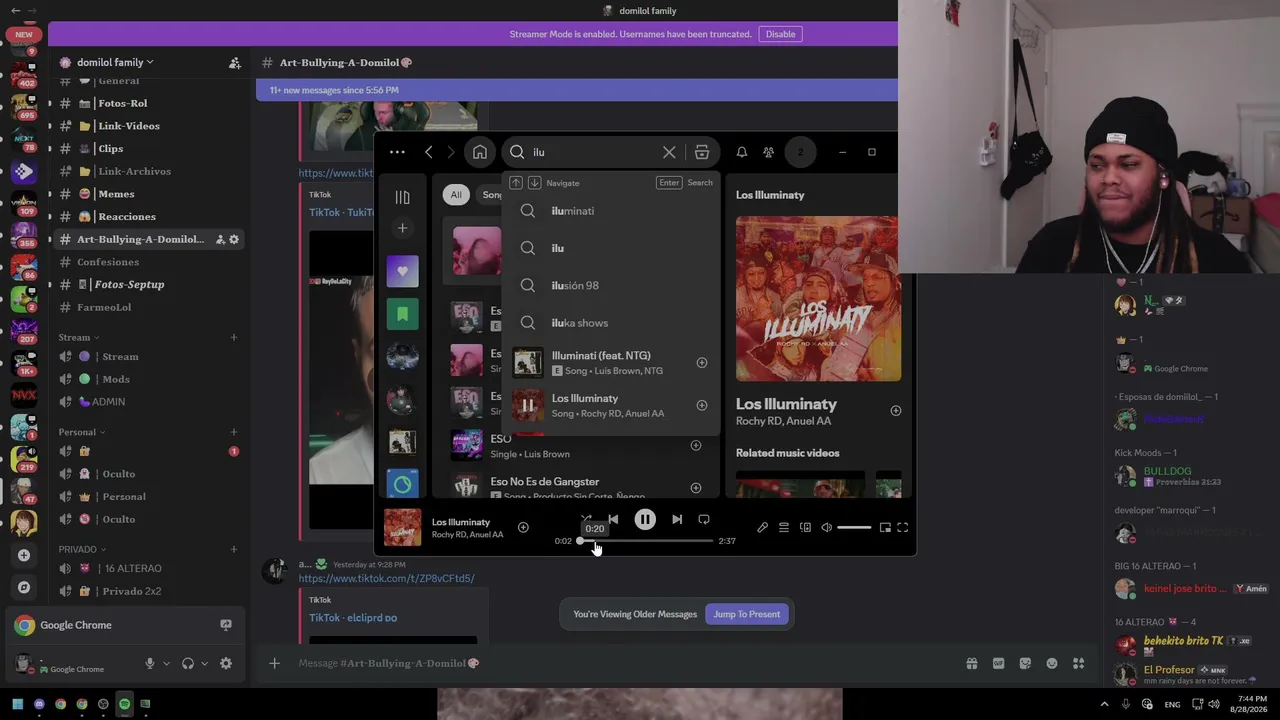
Task: Show hidden system tray icons
Action: 1105,704
